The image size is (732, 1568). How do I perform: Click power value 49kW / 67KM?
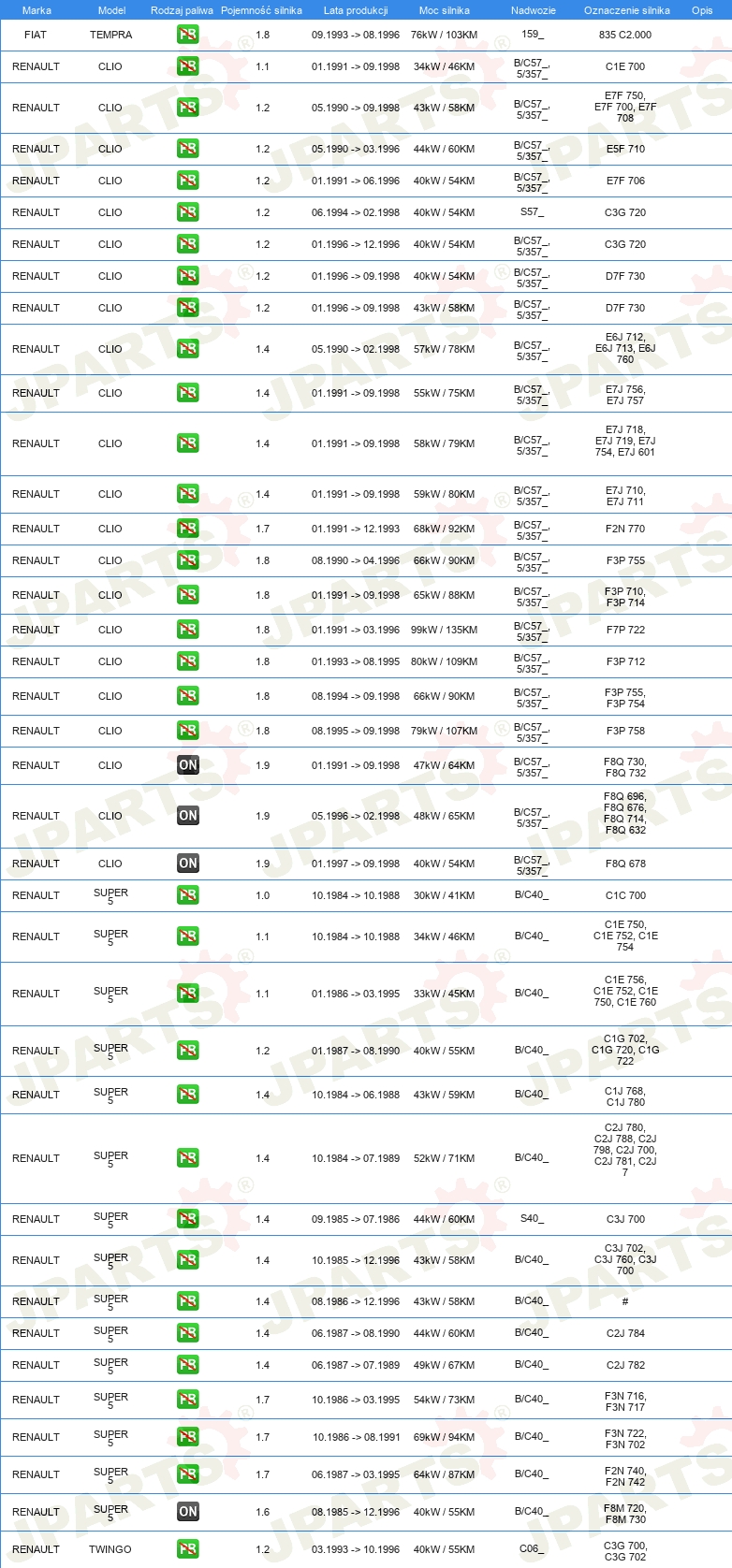tap(444, 1365)
